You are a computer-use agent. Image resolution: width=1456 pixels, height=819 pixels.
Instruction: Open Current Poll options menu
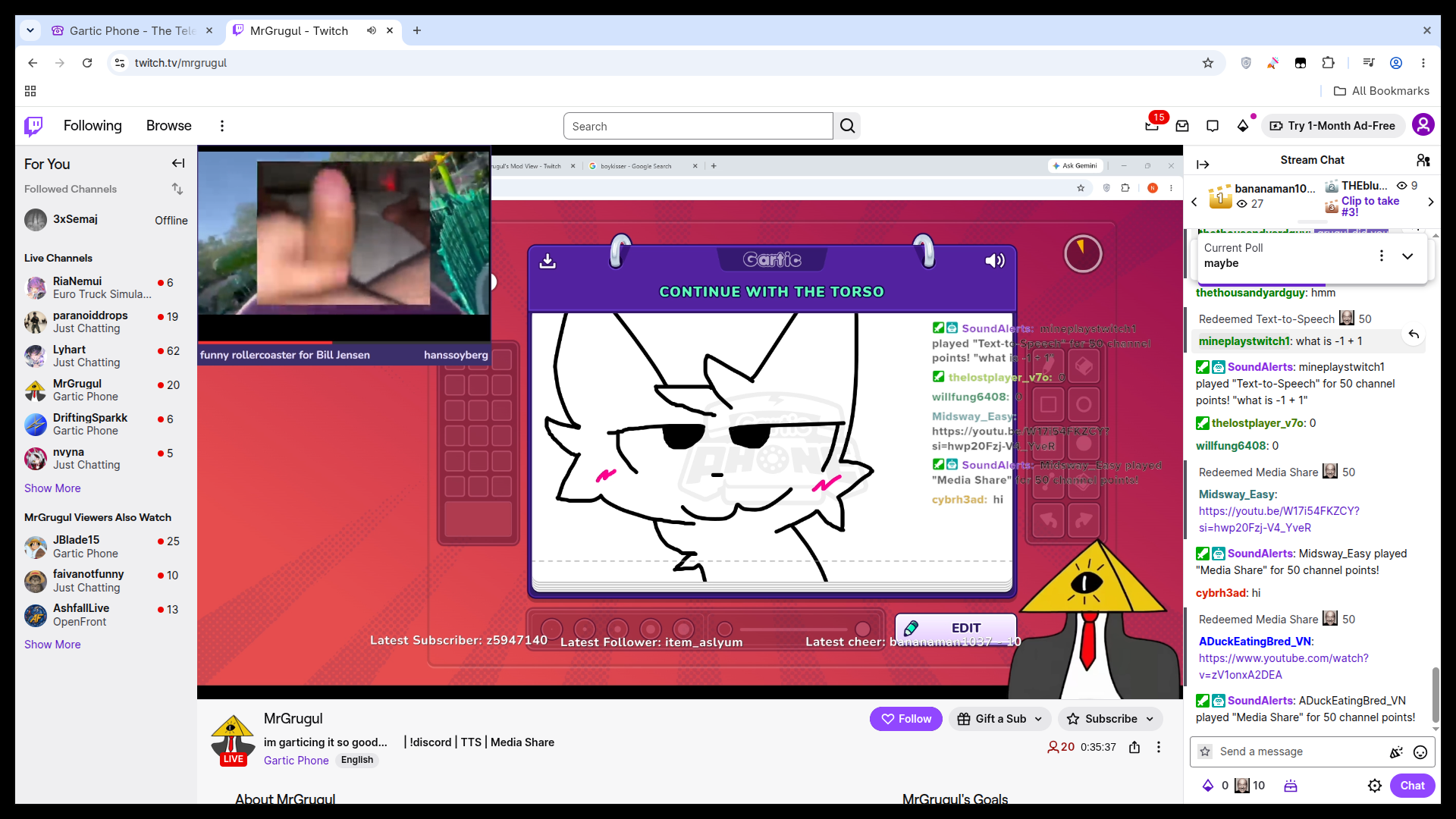(1382, 256)
